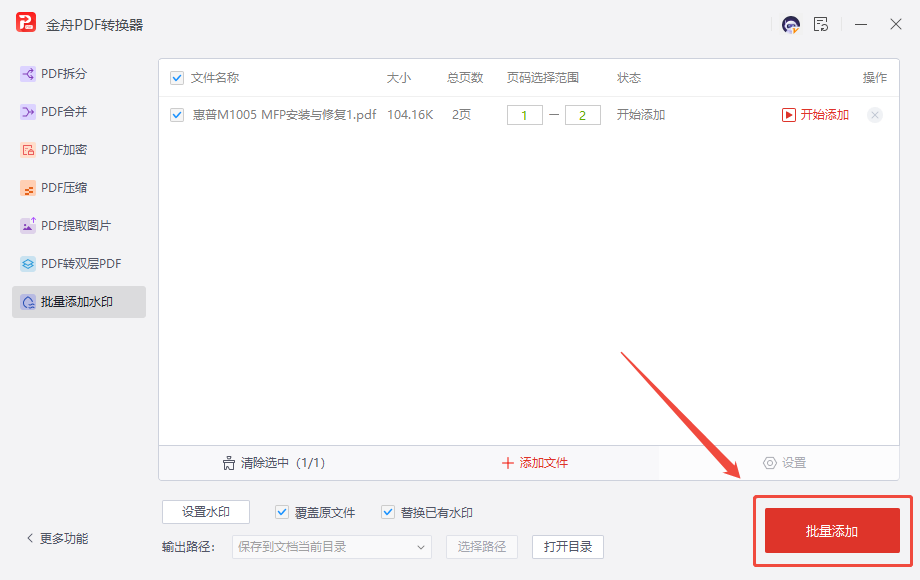Click the 开始添加 status text in the 状态 column
Screen dimensions: 920x580
[641, 115]
